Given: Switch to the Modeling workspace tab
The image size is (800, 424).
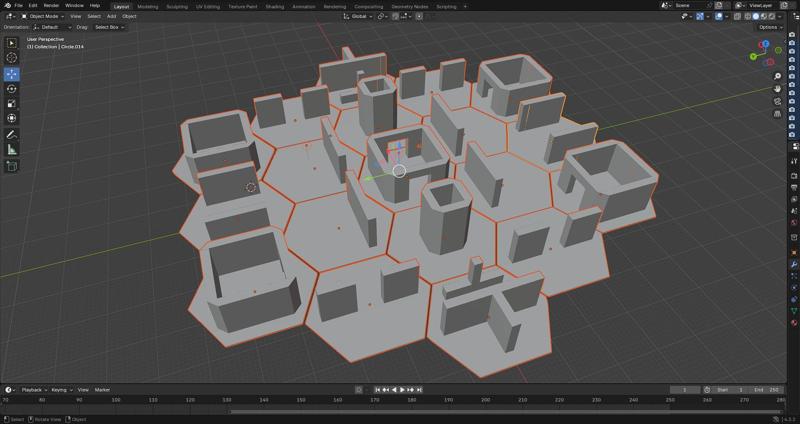Looking at the screenshot, I should [x=147, y=7].
